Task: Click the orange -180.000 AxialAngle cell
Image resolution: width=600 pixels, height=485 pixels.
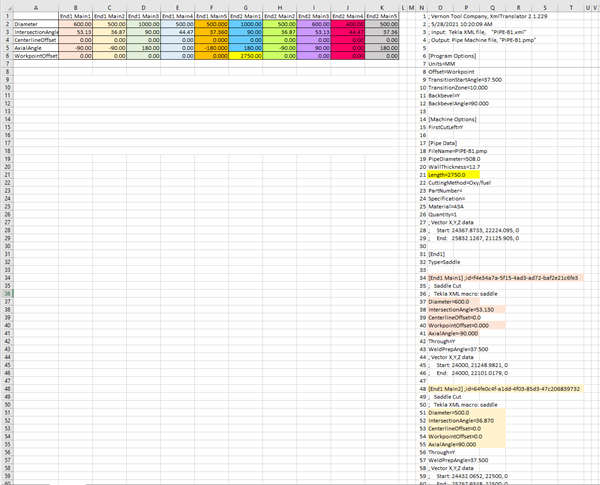Action: (212, 48)
